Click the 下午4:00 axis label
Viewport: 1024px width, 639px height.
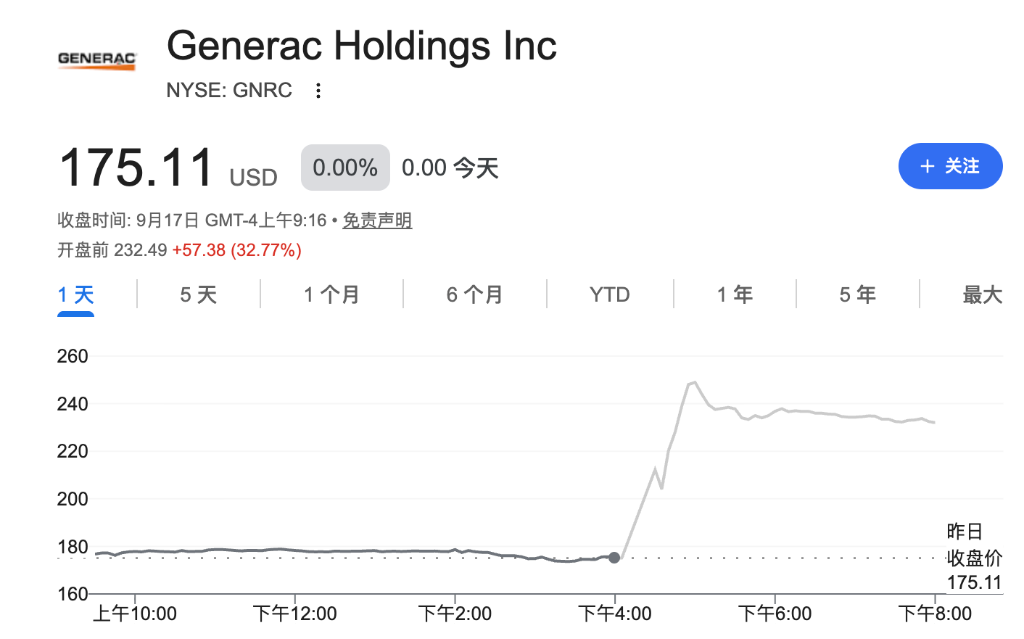click(615, 614)
